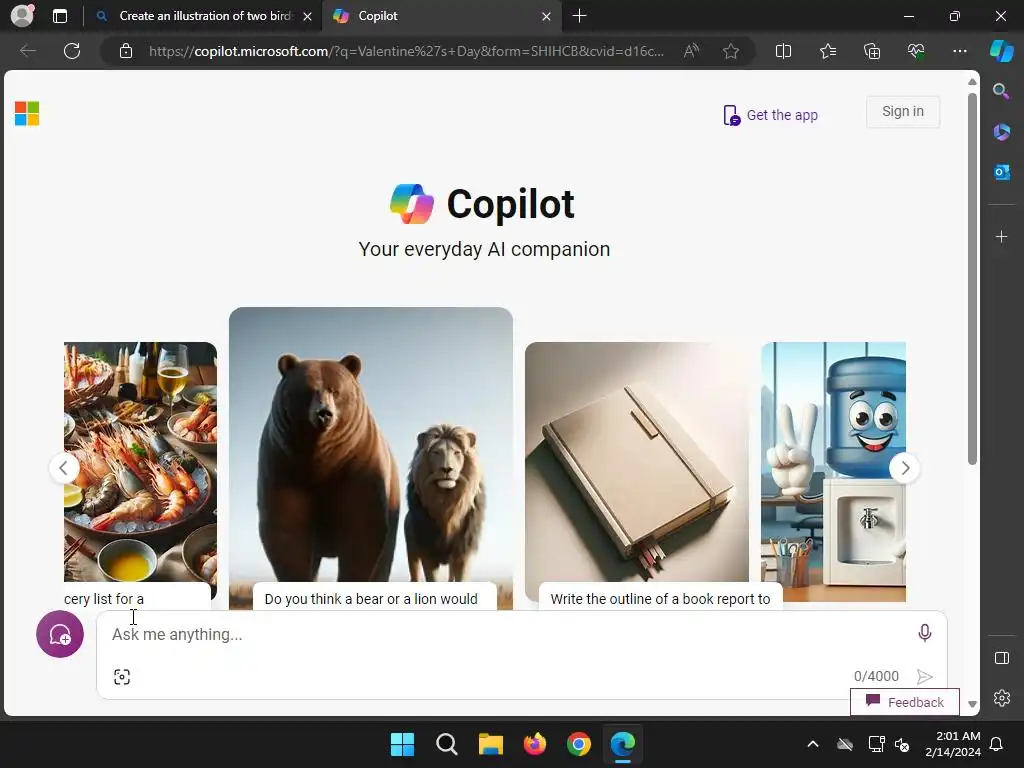Click the Sign in button
The height and width of the screenshot is (768, 1024).
(903, 112)
